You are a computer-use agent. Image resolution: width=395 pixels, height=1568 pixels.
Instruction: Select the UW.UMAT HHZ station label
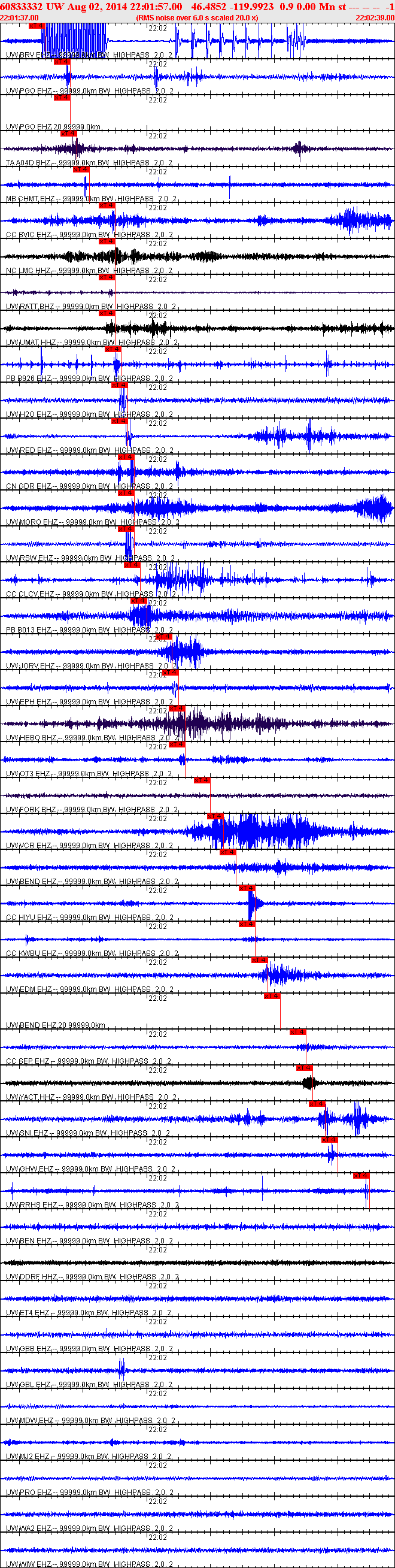(x=92, y=342)
